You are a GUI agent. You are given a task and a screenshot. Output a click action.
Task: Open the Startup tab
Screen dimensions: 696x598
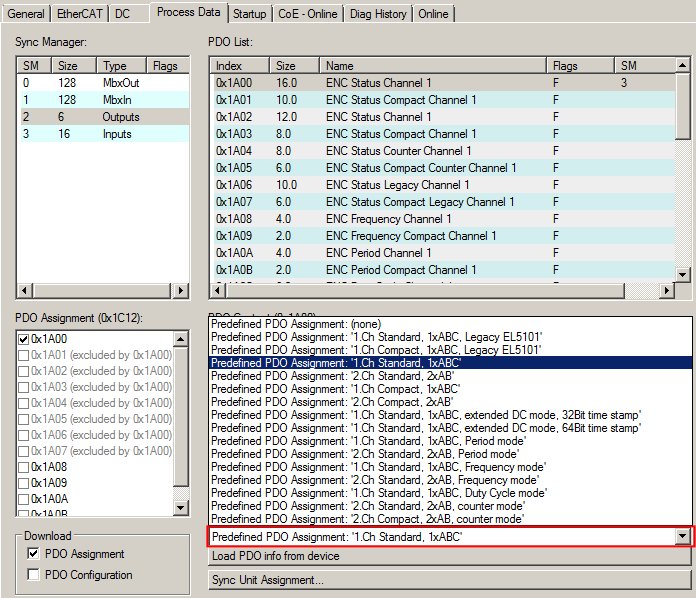(249, 14)
